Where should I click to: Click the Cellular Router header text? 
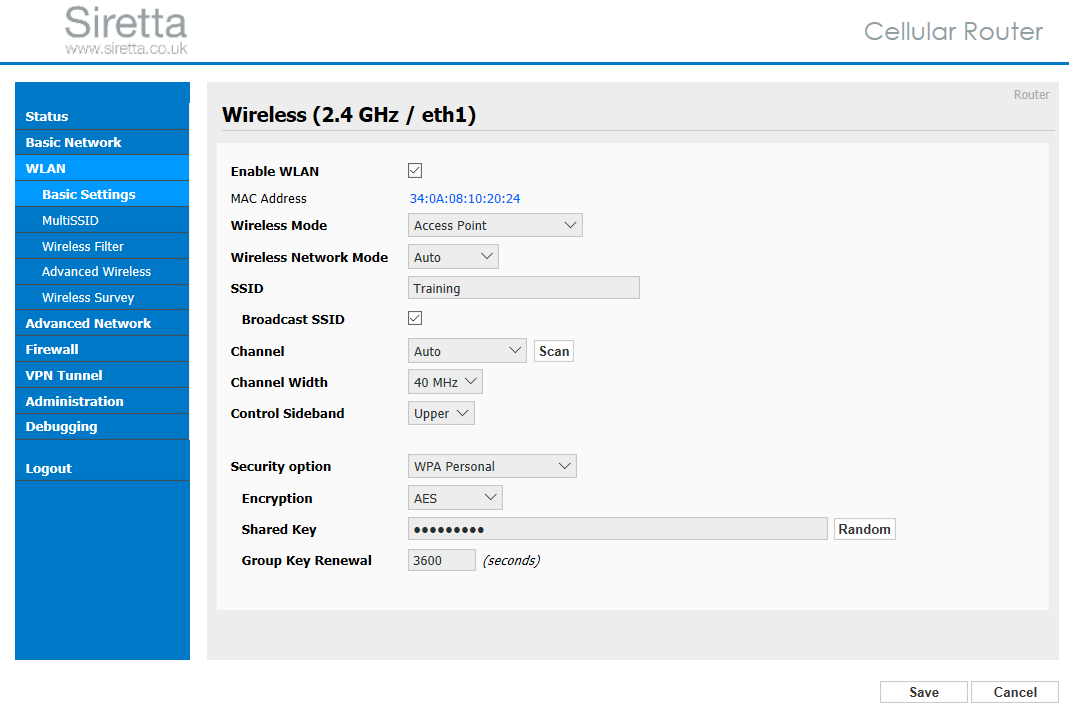pos(953,31)
